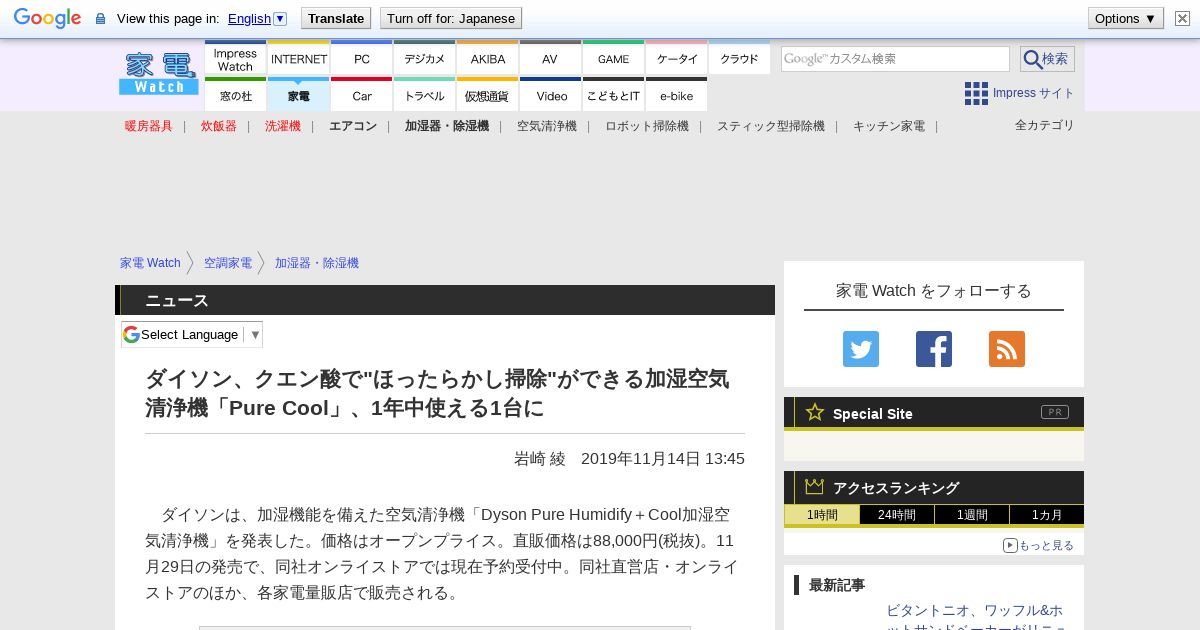Open the PC tab
This screenshot has height=630, width=1200.
361,58
